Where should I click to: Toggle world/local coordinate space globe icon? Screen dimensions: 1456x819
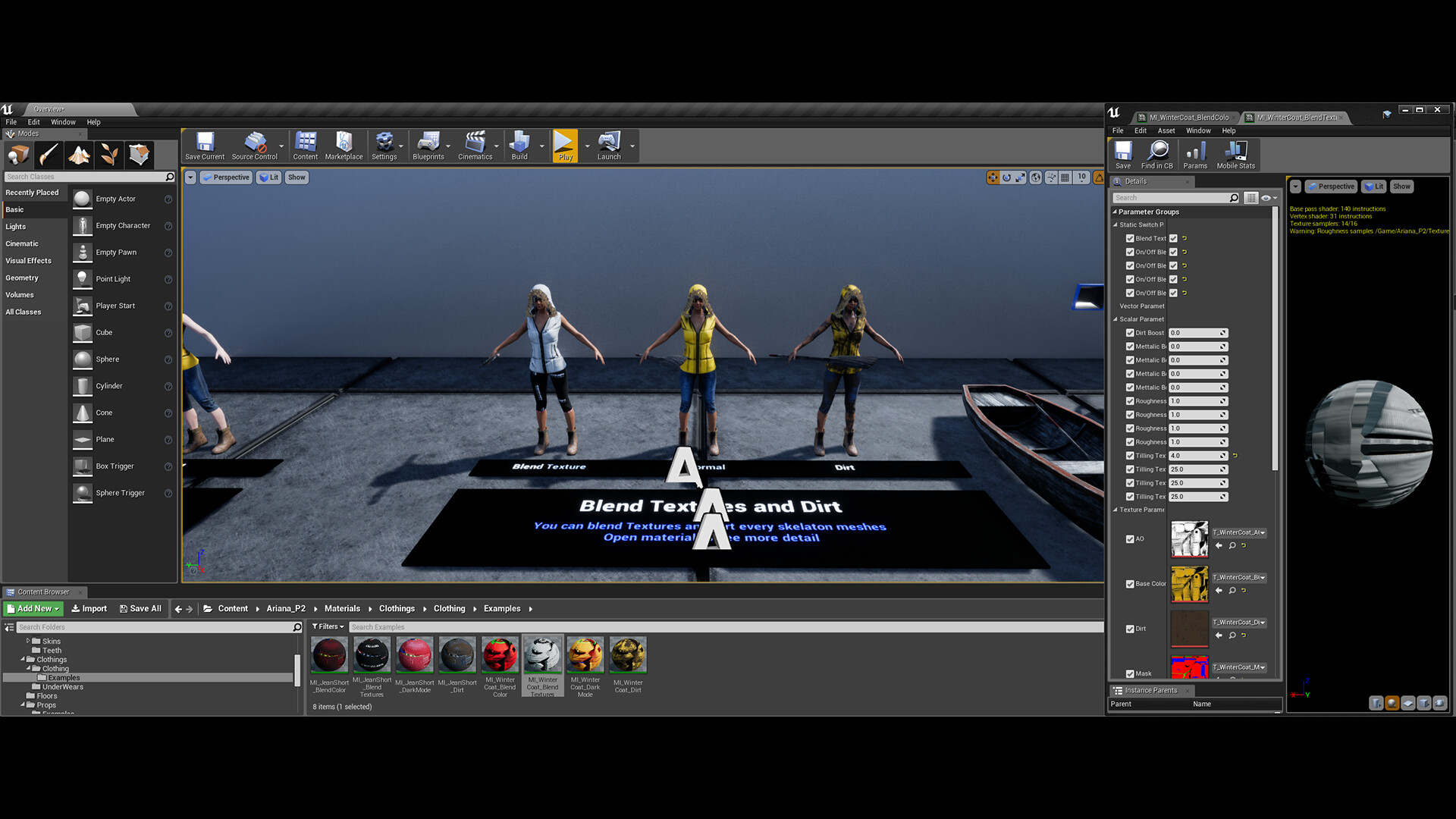1036,177
